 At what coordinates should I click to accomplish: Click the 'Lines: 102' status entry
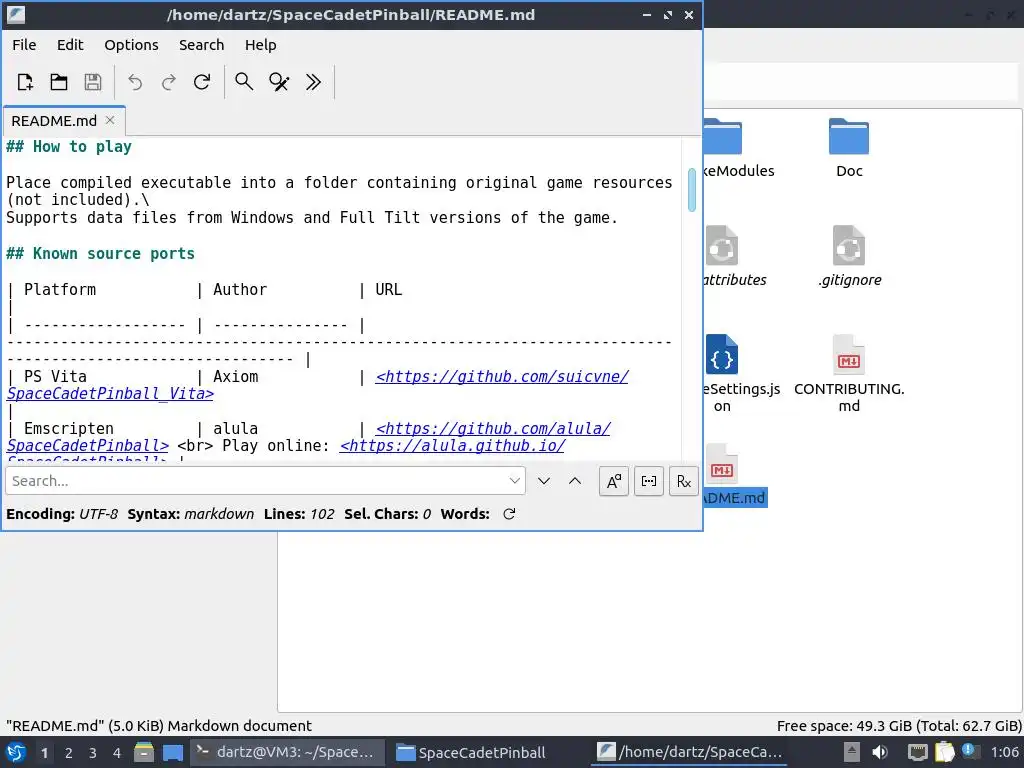tap(299, 514)
